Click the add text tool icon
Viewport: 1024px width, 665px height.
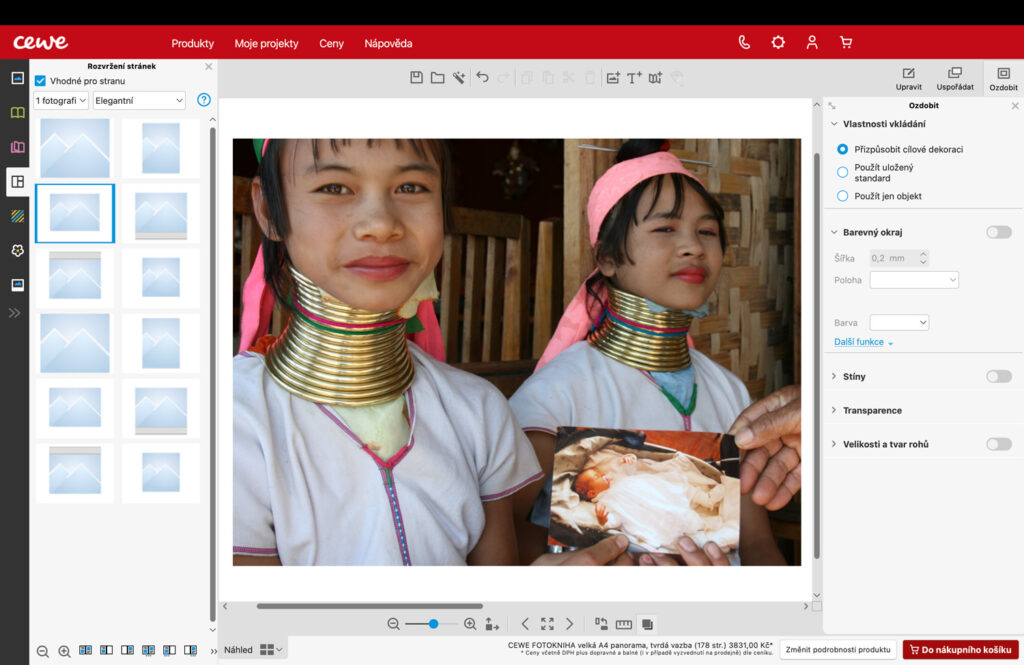pos(634,78)
